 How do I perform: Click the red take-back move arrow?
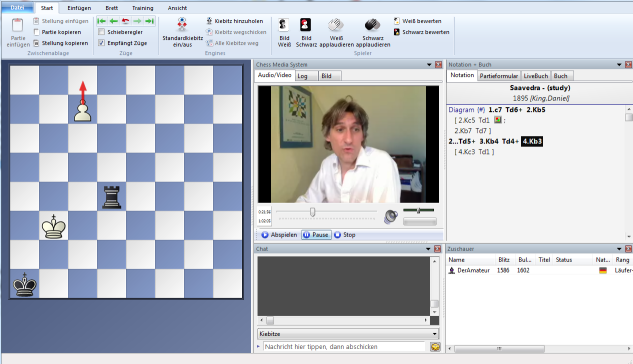coord(126,21)
